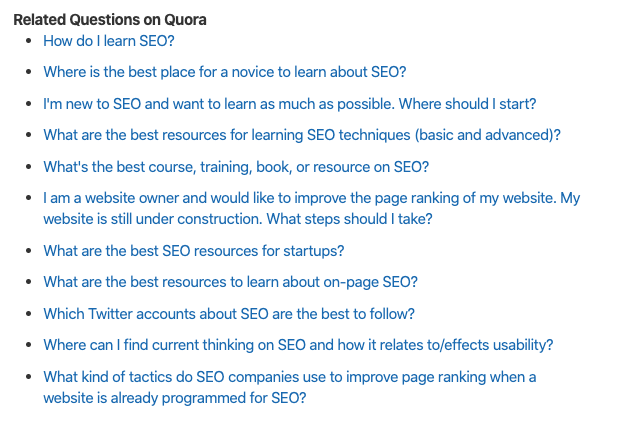Viewport: 630px width, 430px height.
Task: Click bullet next to SEO companies tactics question
Action: point(29,377)
